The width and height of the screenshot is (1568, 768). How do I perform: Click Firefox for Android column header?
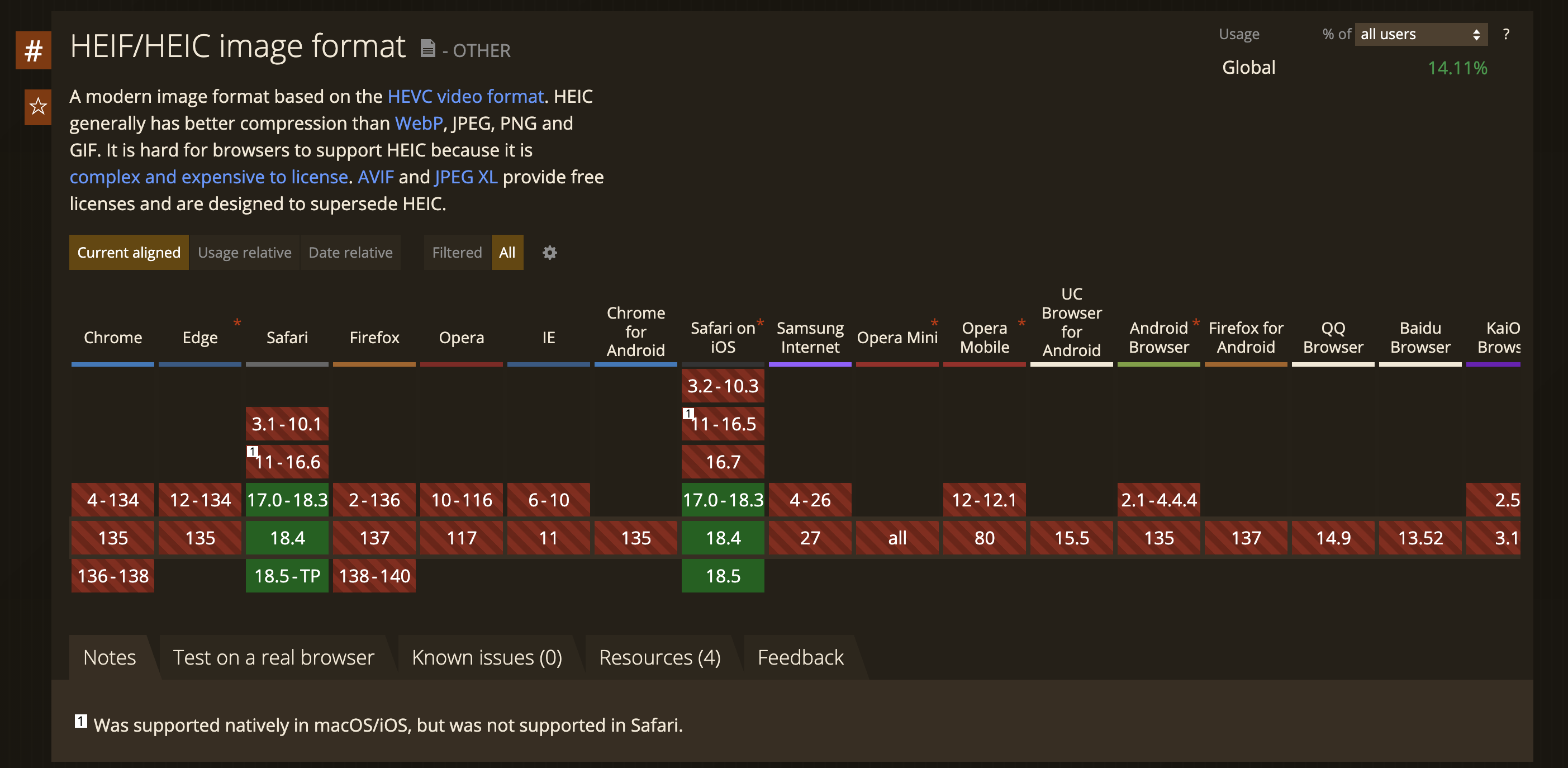[1246, 338]
